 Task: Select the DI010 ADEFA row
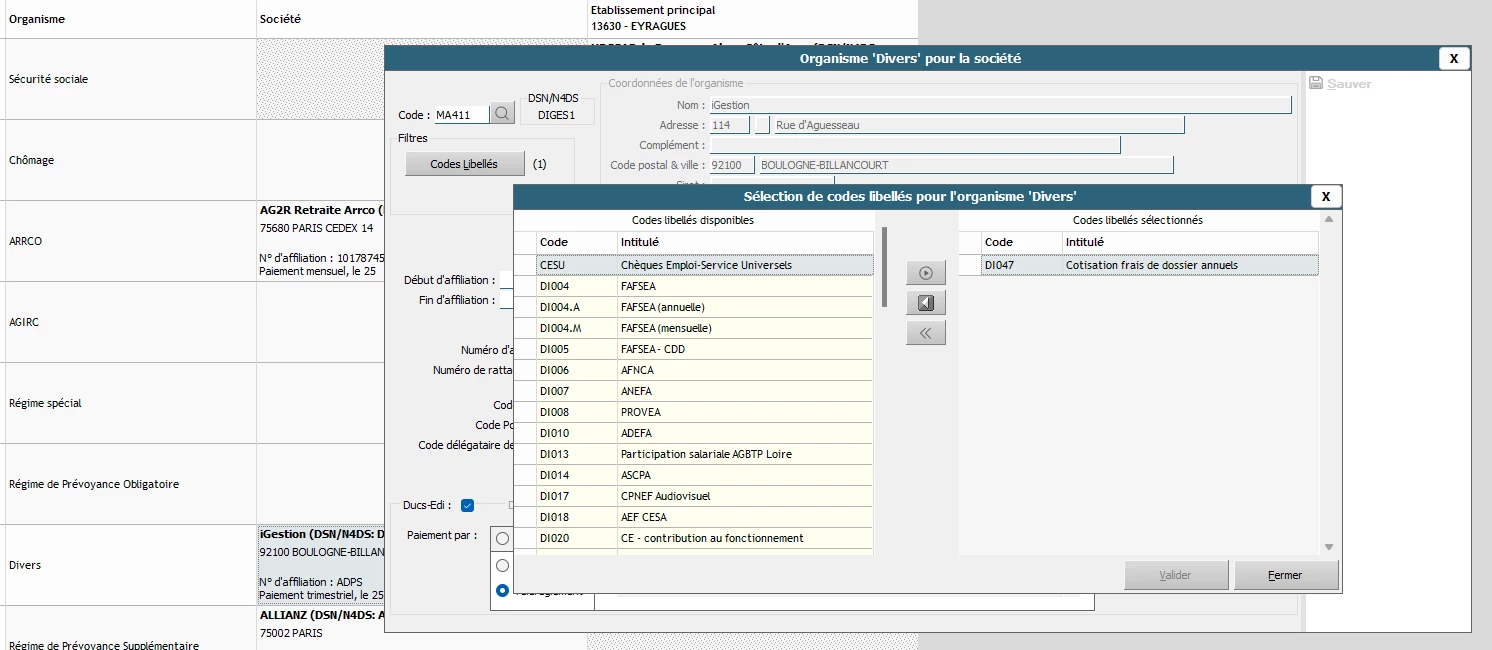pos(693,433)
